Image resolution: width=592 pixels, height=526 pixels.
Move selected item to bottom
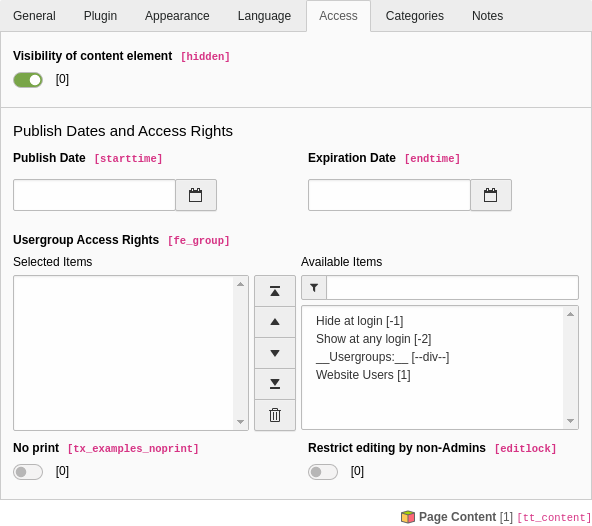pos(275,384)
